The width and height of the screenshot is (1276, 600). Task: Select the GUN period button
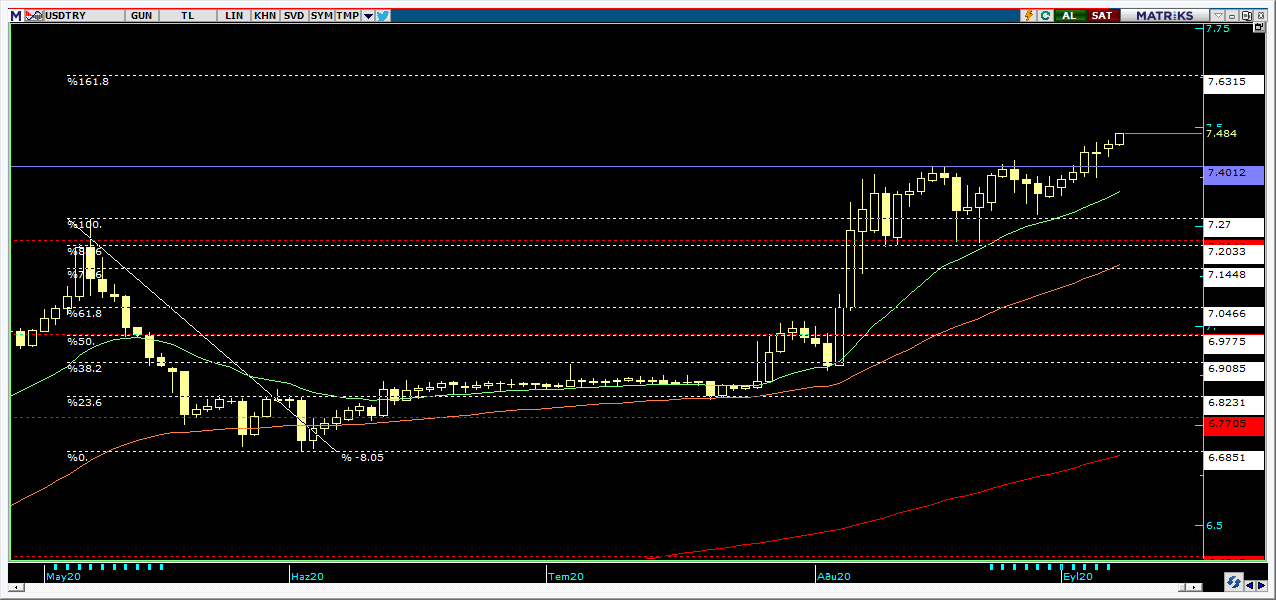(x=141, y=15)
